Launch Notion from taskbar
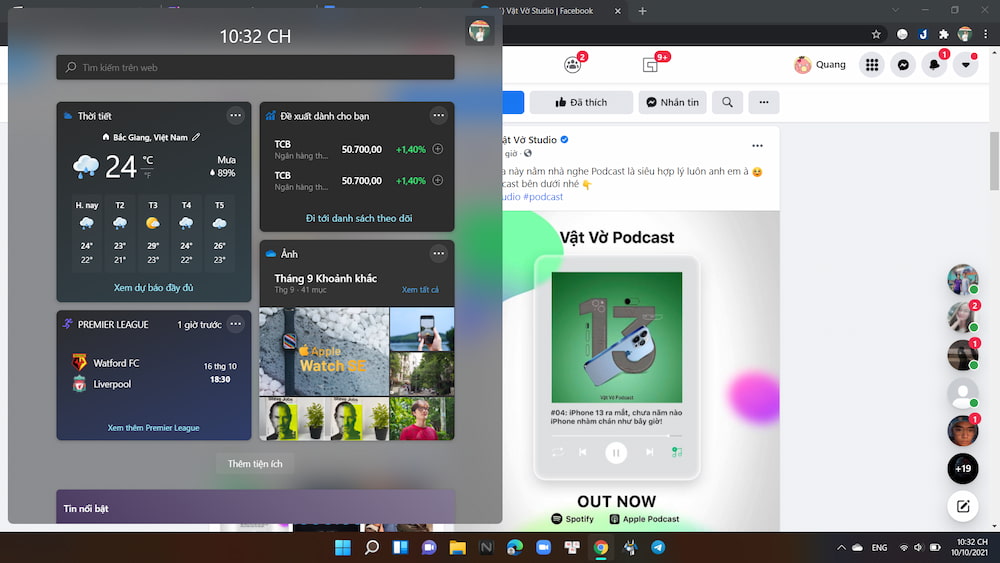This screenshot has height=563, width=1000. click(x=486, y=547)
